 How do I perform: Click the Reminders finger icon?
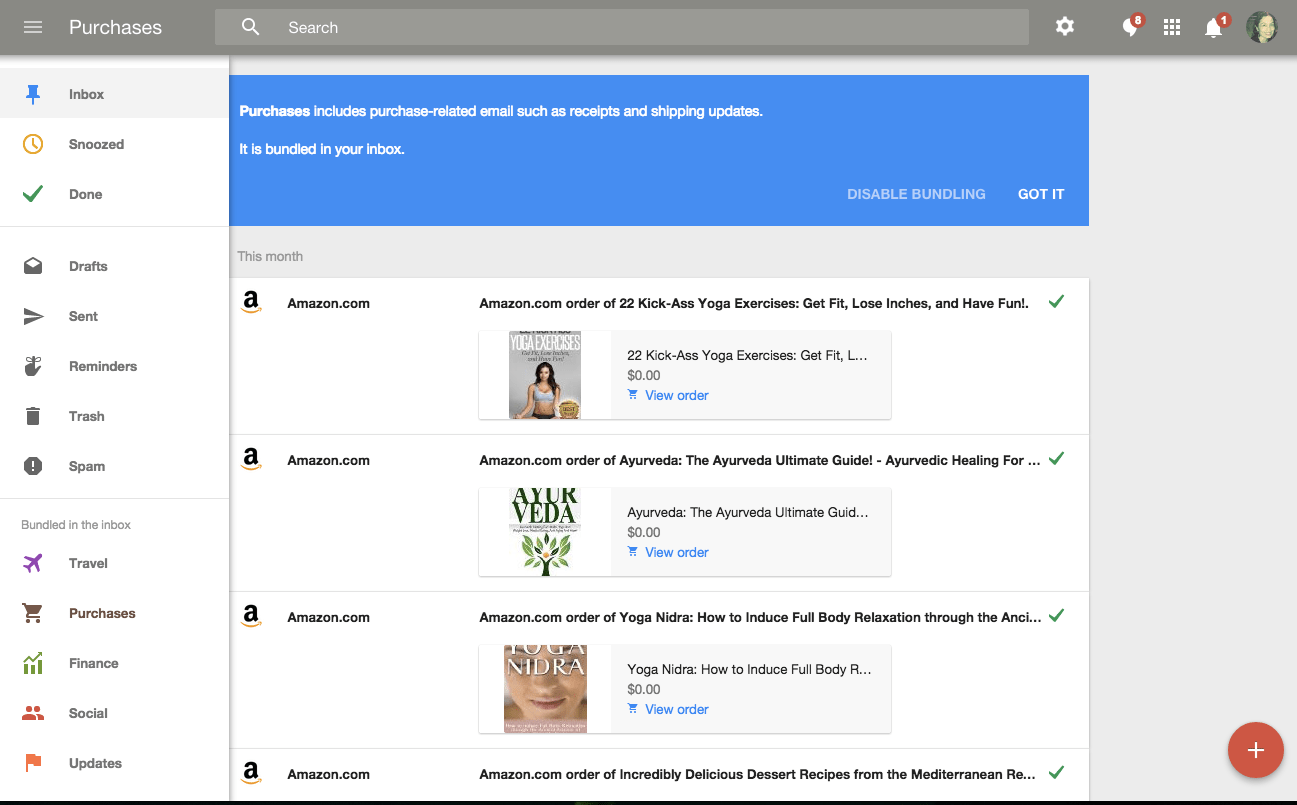(33, 366)
